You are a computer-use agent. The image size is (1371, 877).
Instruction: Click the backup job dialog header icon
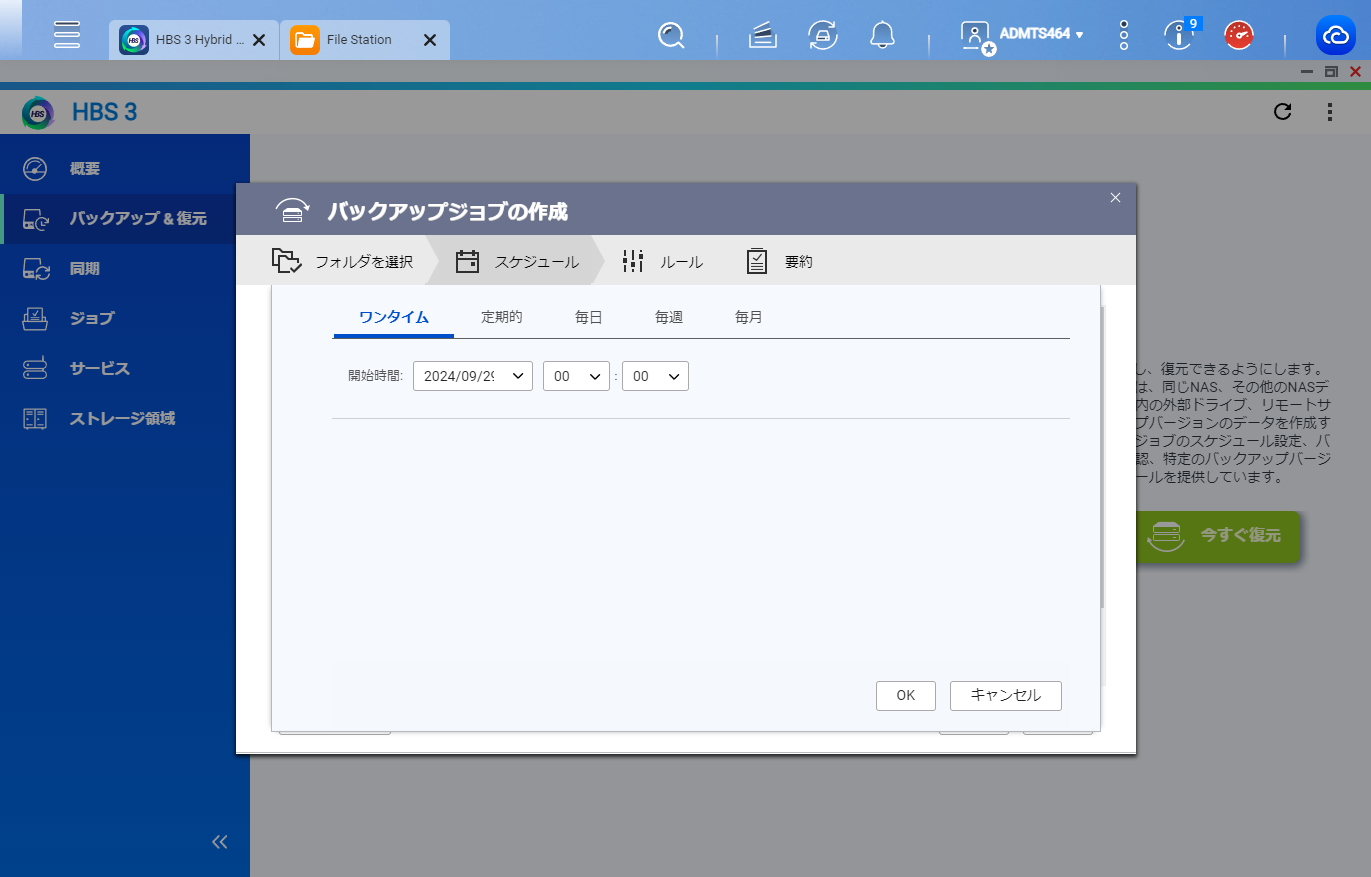click(x=293, y=211)
